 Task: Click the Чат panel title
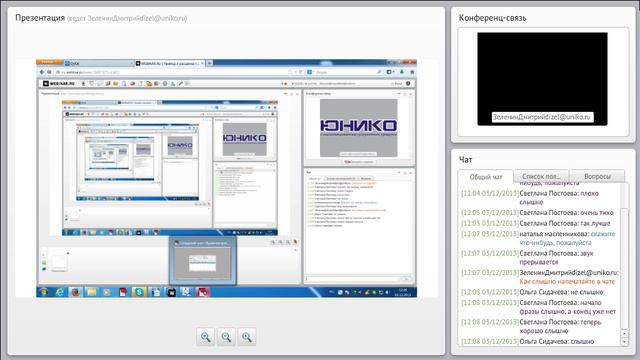(465, 160)
